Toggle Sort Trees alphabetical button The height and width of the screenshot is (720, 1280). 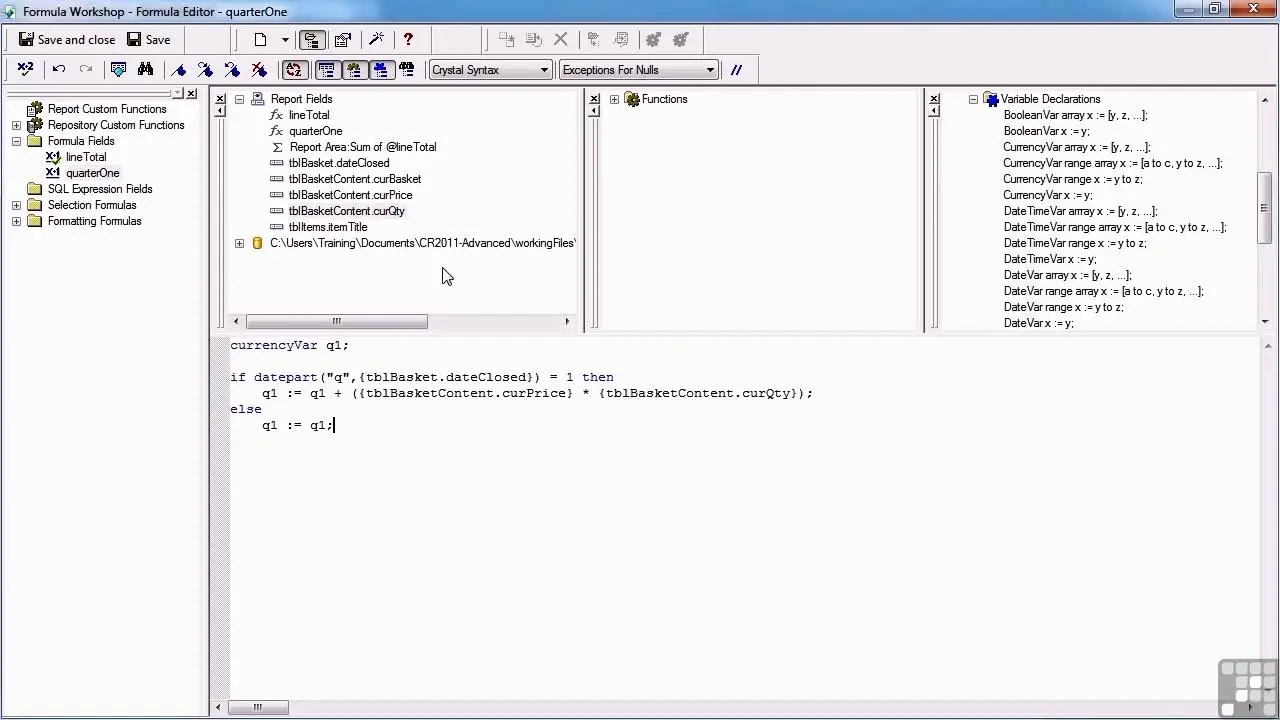click(294, 69)
